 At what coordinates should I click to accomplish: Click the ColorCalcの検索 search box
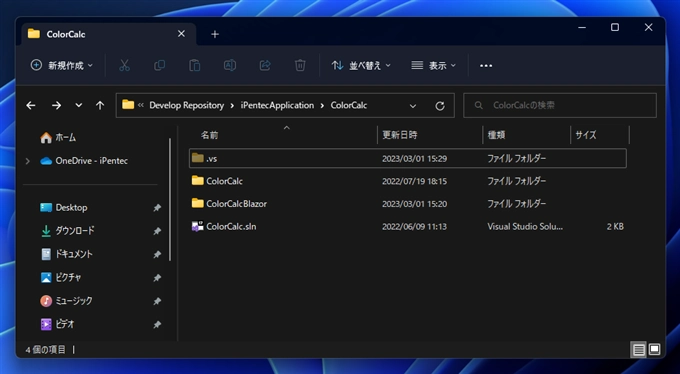point(560,105)
